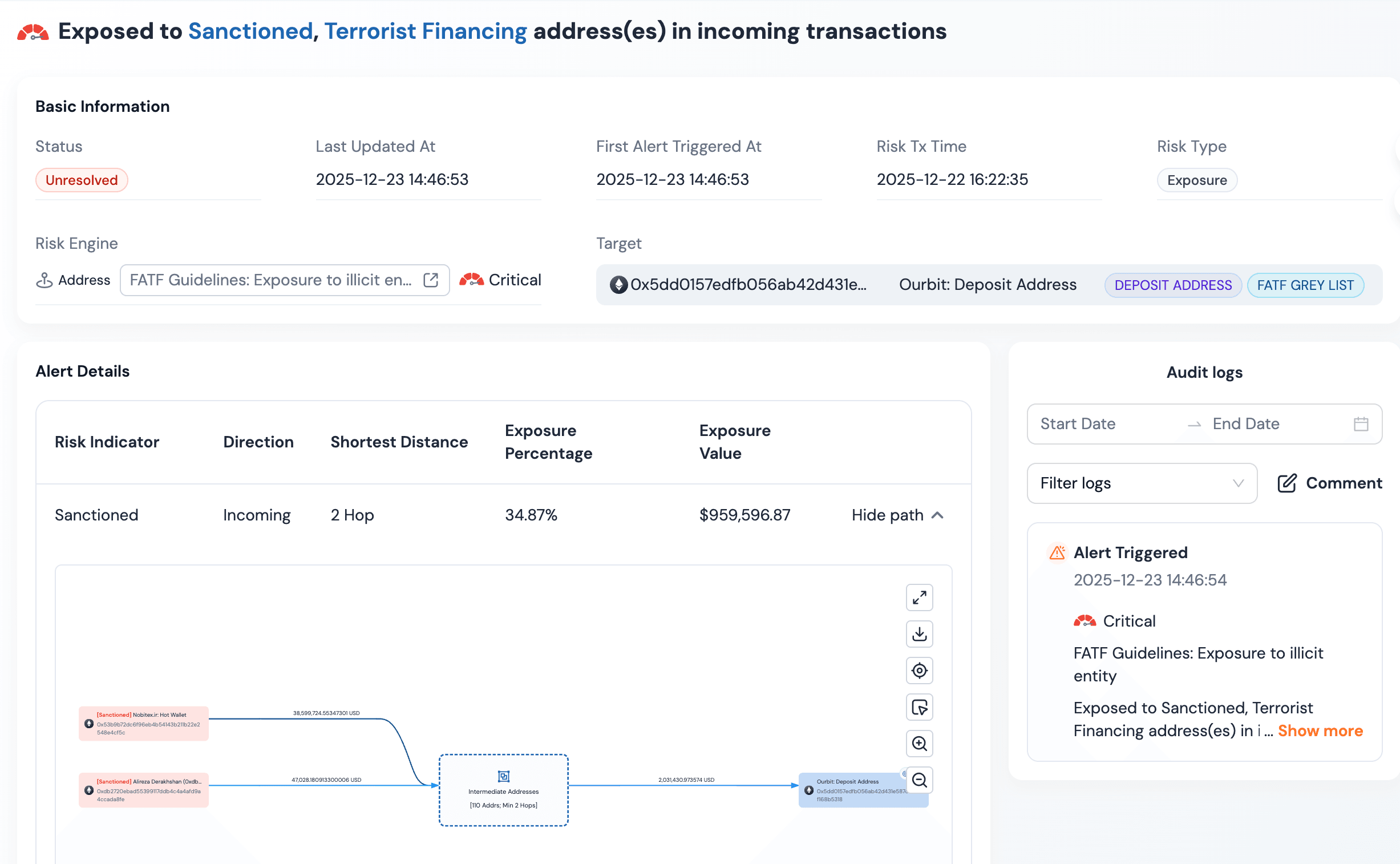
Task: Click the Terrorist Financing link in heading
Action: pyautogui.click(x=426, y=31)
